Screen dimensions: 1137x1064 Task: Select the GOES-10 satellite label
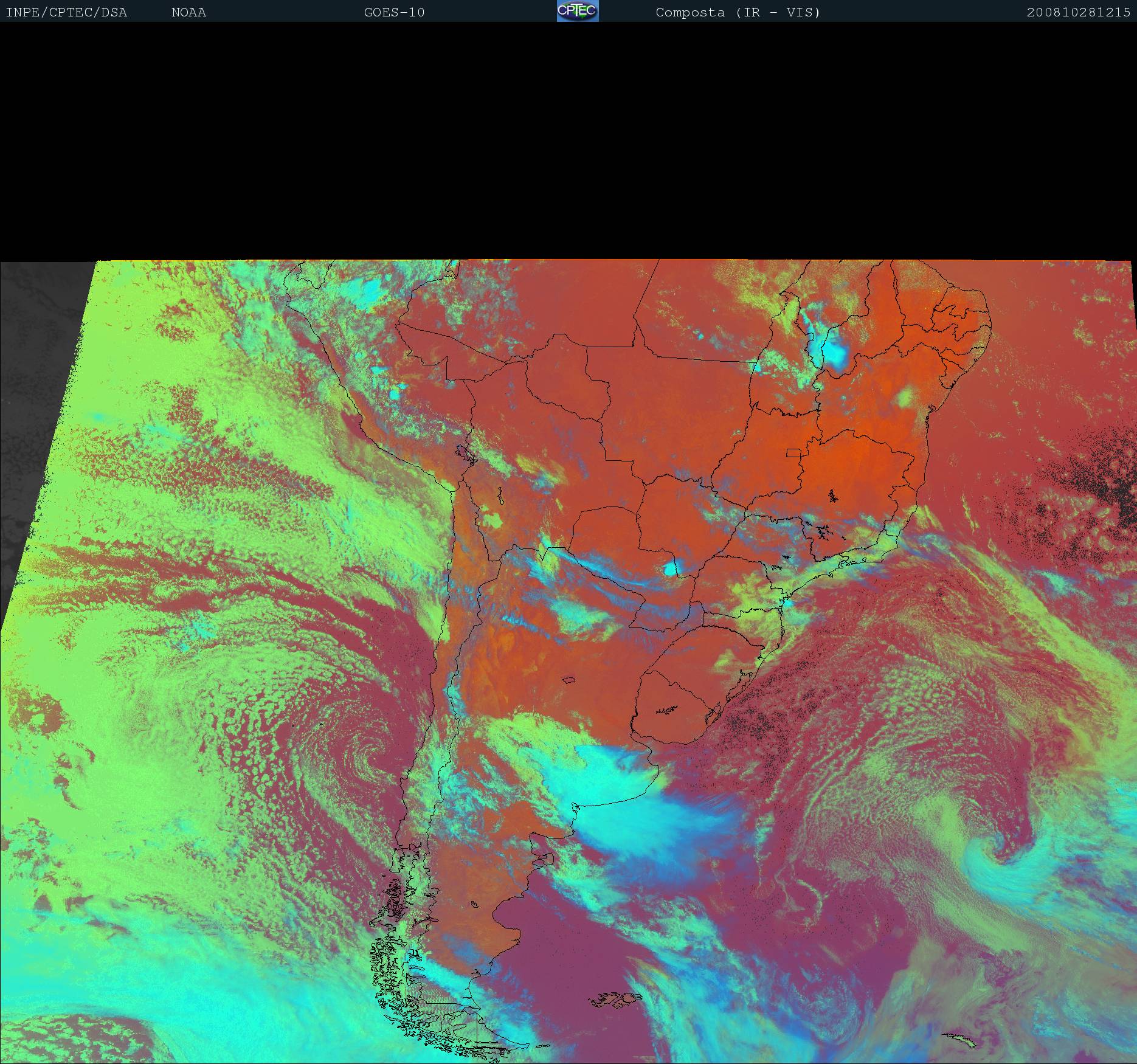394,12
